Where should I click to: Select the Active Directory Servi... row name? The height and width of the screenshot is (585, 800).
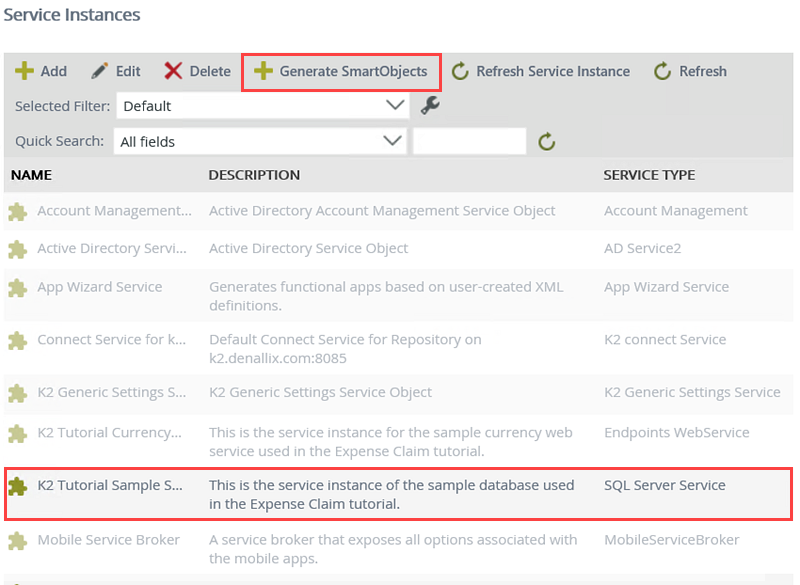pos(112,248)
